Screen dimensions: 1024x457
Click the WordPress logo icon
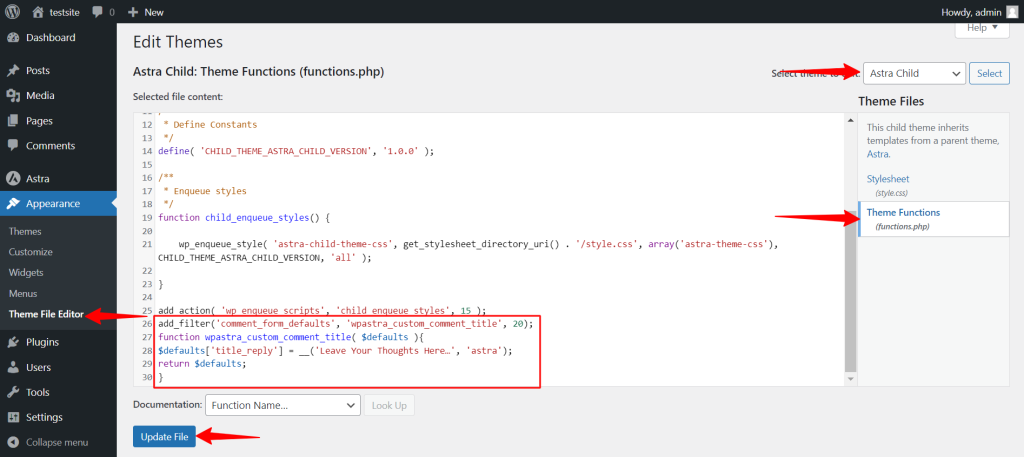click(x=12, y=12)
